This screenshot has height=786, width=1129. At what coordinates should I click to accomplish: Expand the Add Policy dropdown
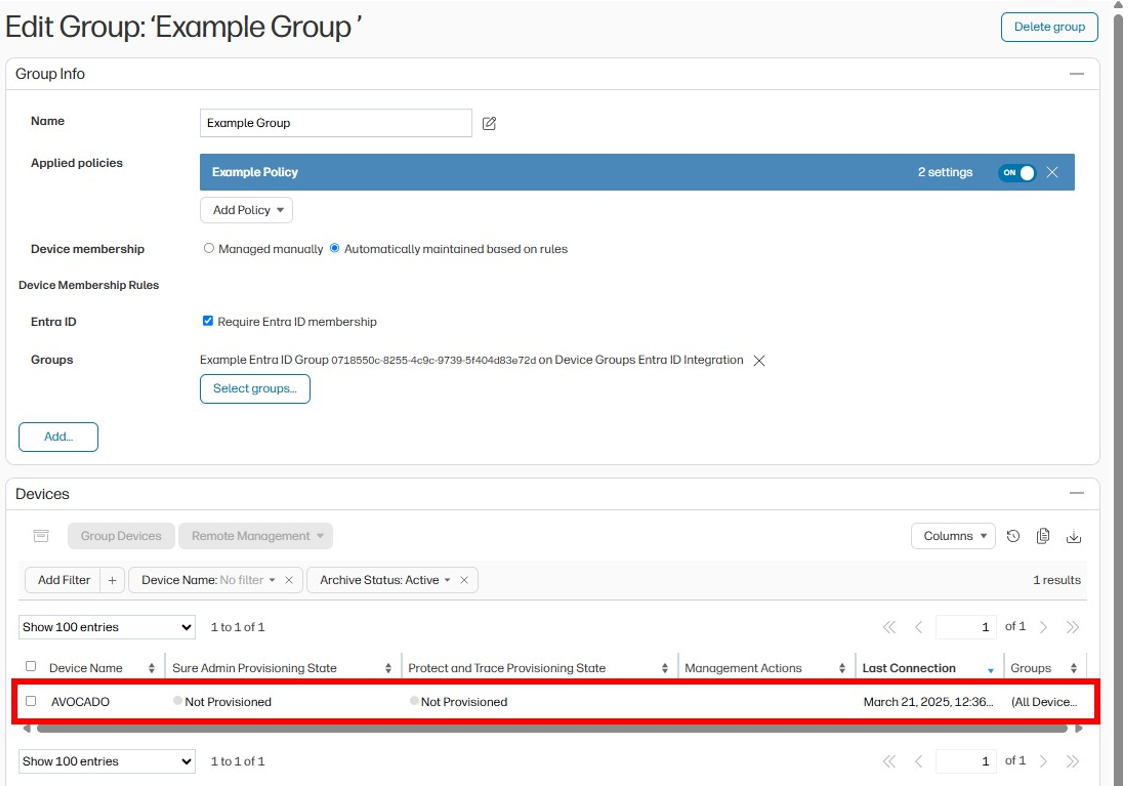pos(246,210)
